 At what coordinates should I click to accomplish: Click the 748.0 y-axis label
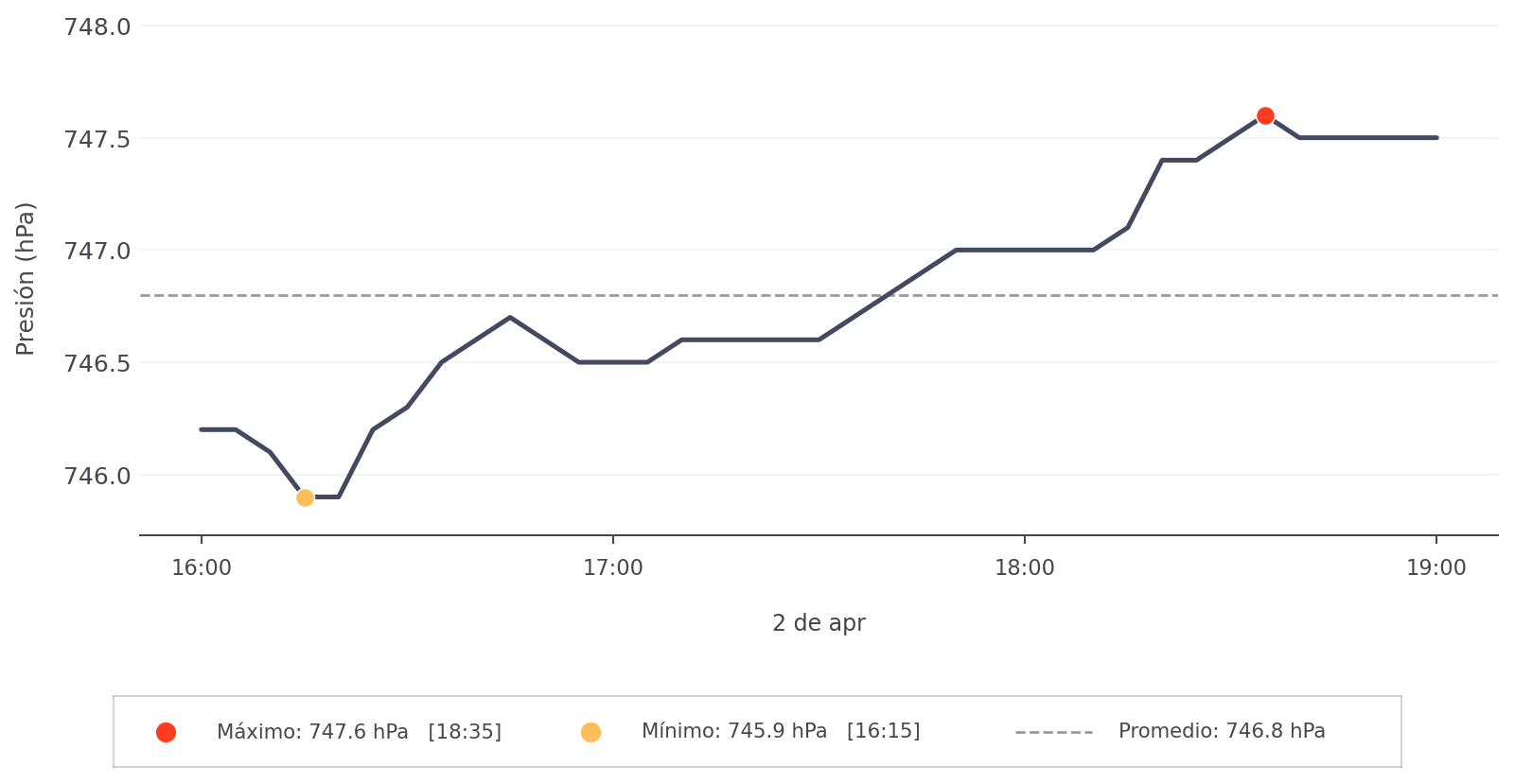(x=97, y=26)
